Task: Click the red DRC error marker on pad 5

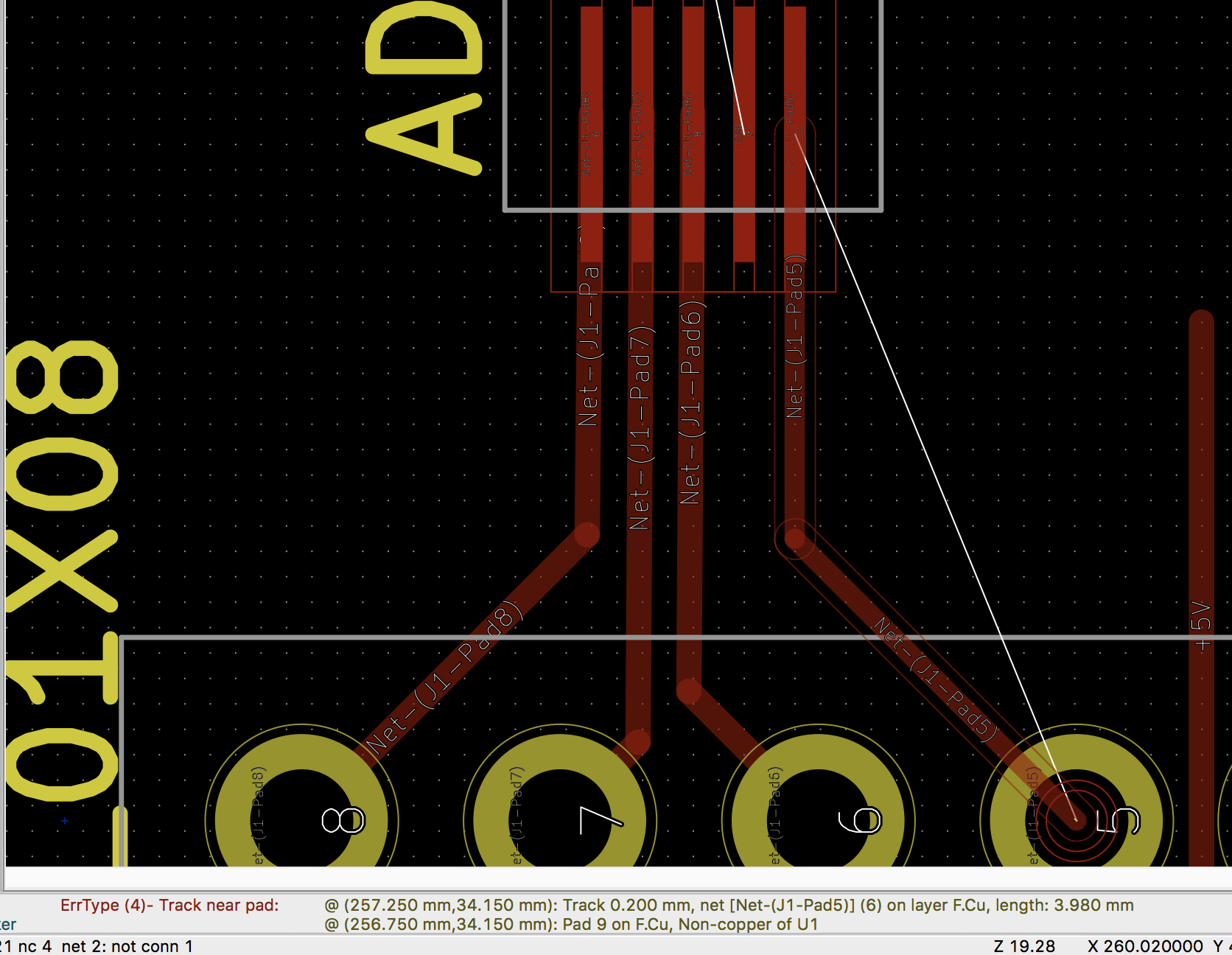Action: coord(1076,819)
